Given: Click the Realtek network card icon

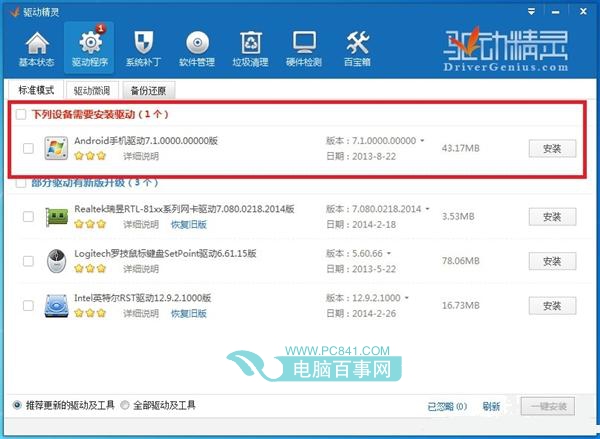Looking at the screenshot, I should tap(56, 217).
